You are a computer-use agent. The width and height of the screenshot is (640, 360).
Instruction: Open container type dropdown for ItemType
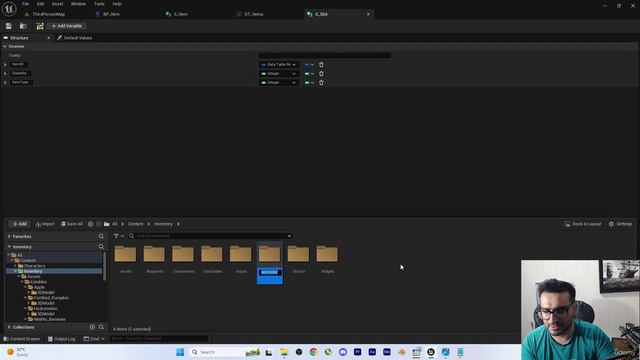coord(309,82)
